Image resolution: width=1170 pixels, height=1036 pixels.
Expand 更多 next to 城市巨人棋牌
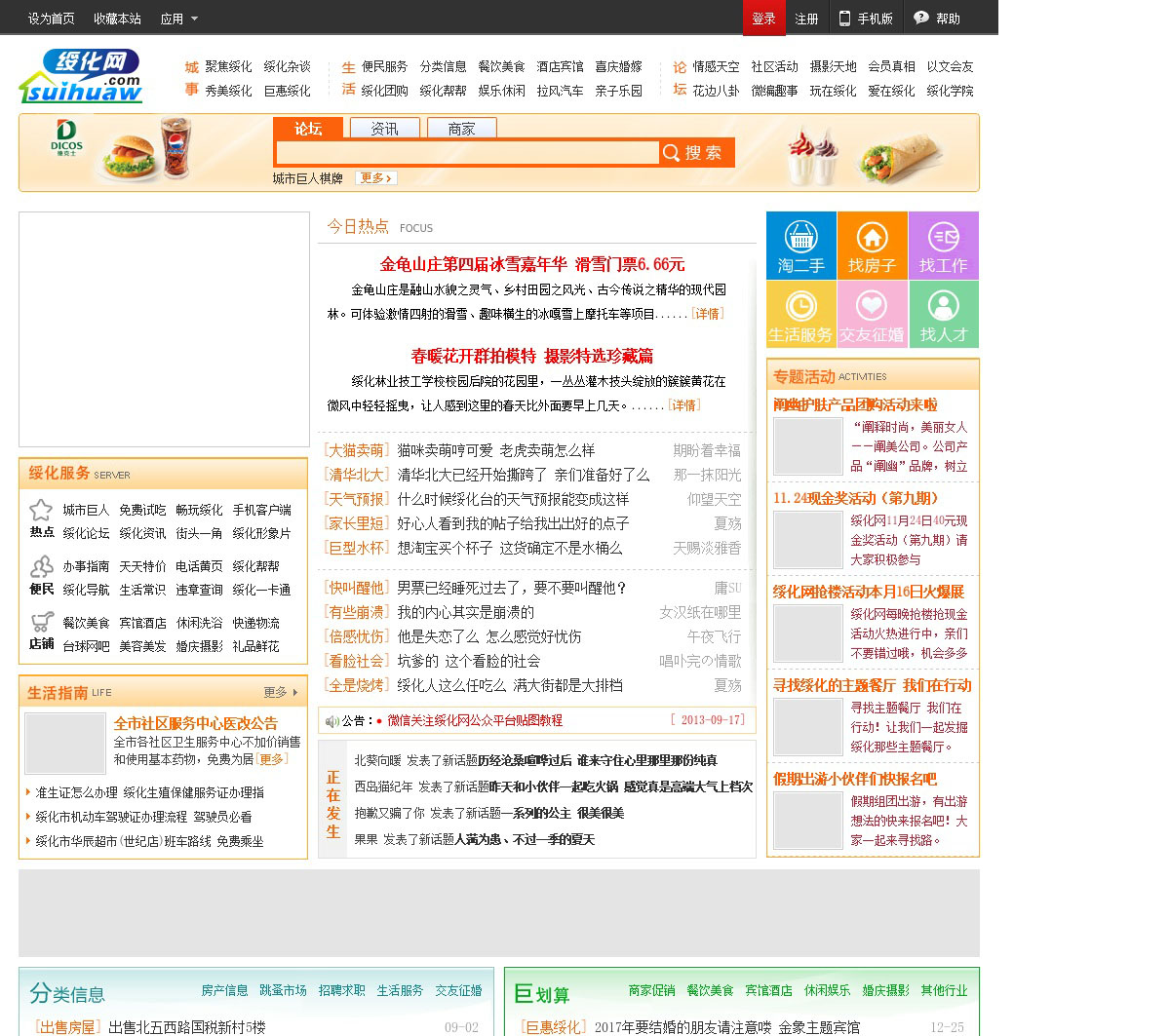pyautogui.click(x=376, y=178)
